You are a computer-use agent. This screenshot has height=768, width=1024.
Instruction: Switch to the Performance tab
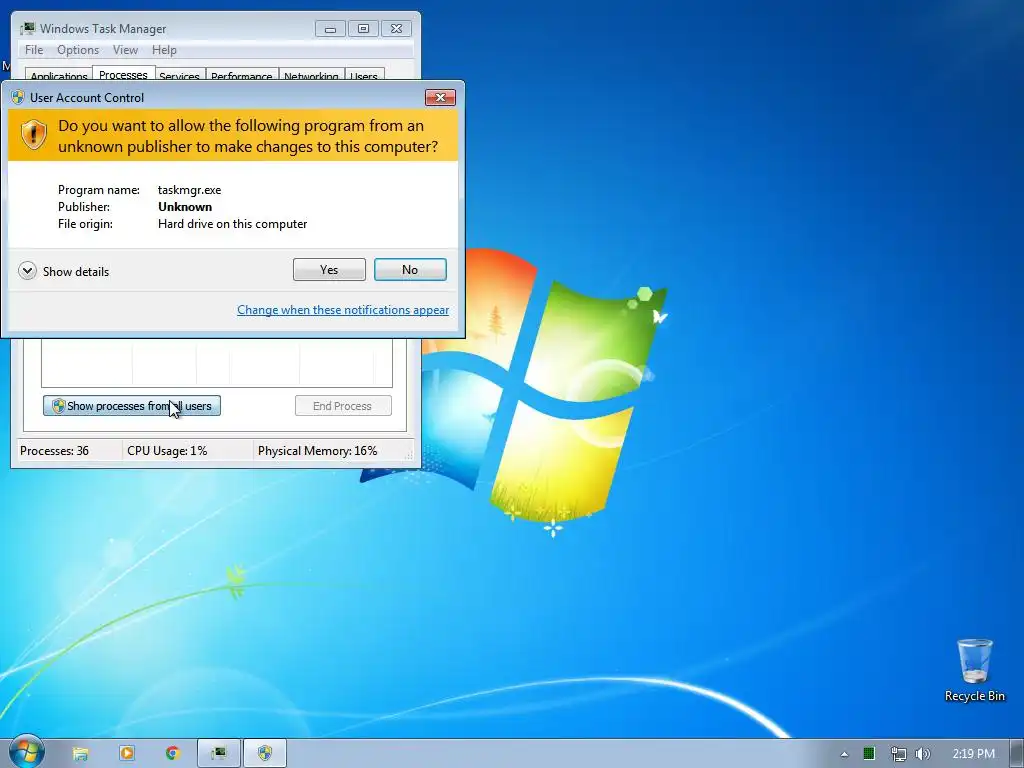pyautogui.click(x=242, y=75)
